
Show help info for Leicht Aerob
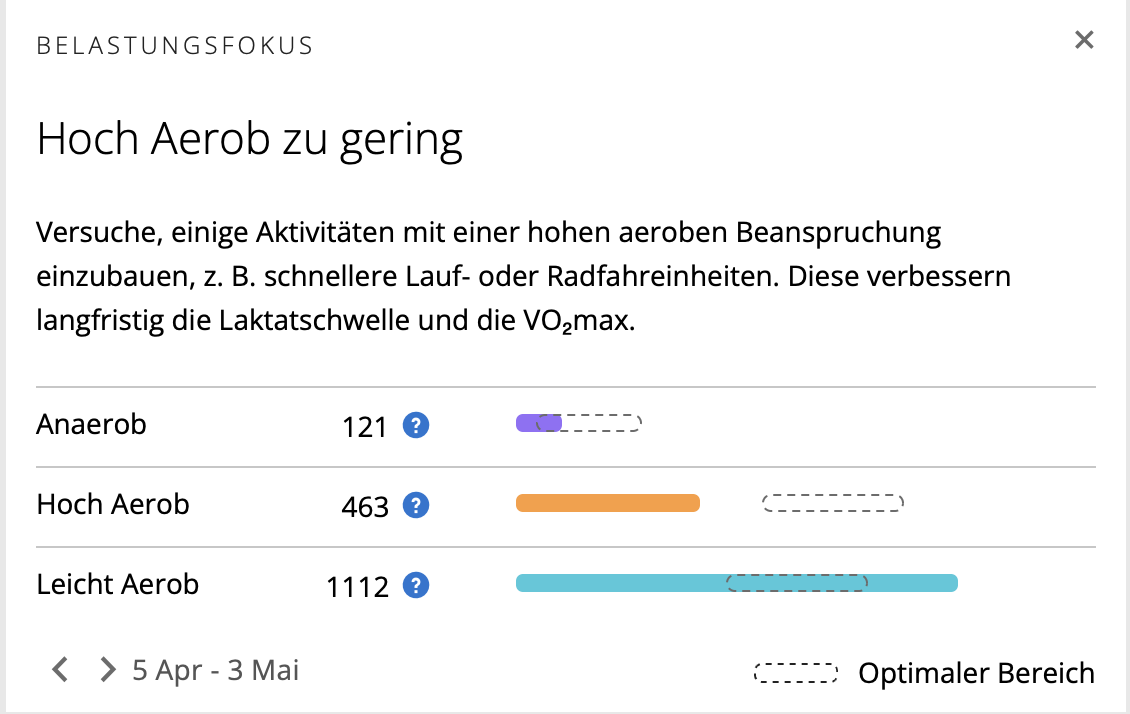pos(416,586)
